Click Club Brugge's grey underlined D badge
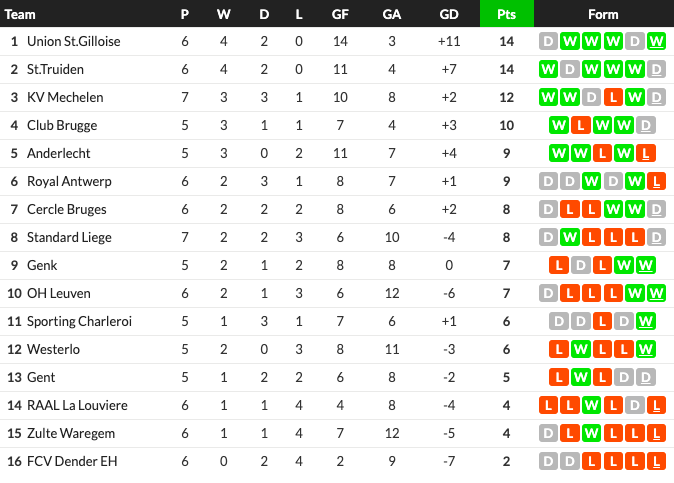The image size is (674, 483). point(646,125)
